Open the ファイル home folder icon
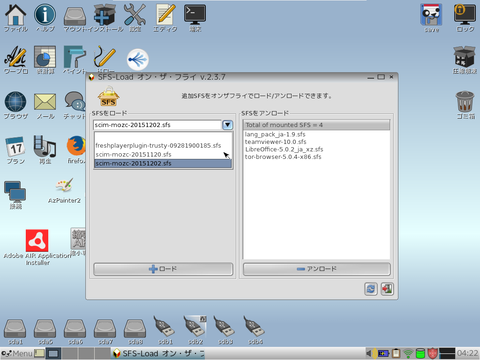Screen dimensions: 480x360 15,15
